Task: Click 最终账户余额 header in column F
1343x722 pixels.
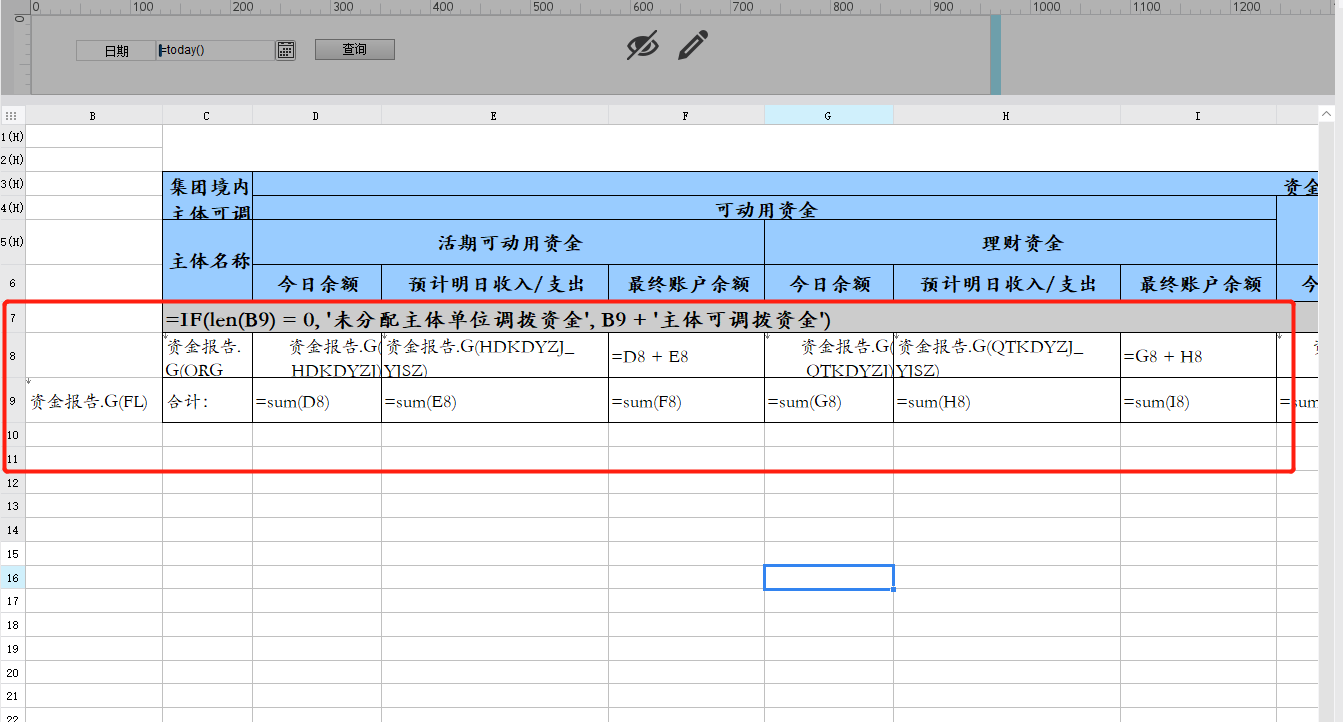Action: [x=686, y=283]
